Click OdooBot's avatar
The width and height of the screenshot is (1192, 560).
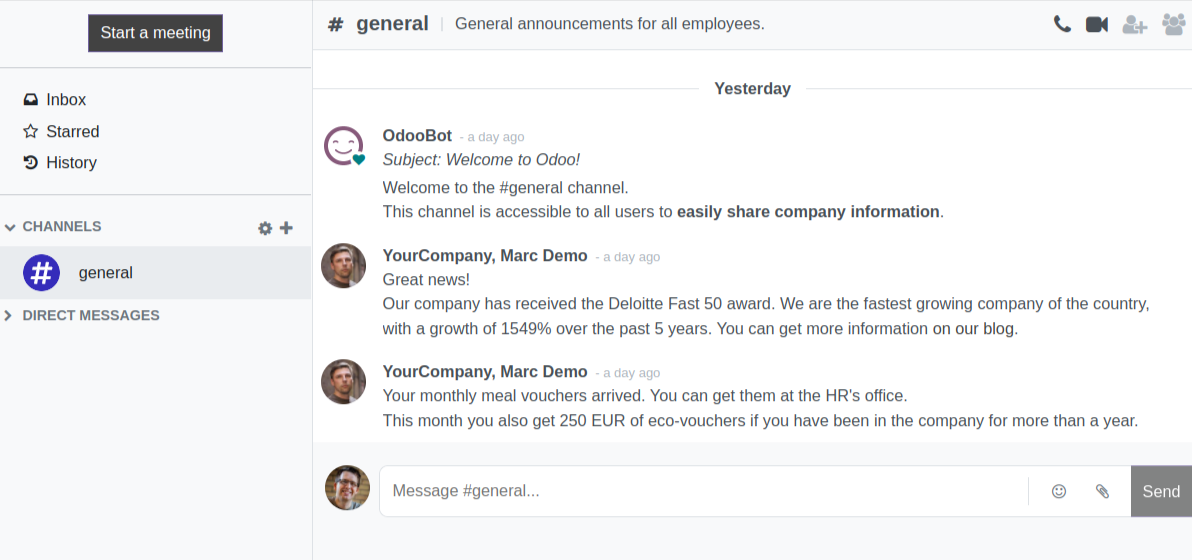pos(344,146)
